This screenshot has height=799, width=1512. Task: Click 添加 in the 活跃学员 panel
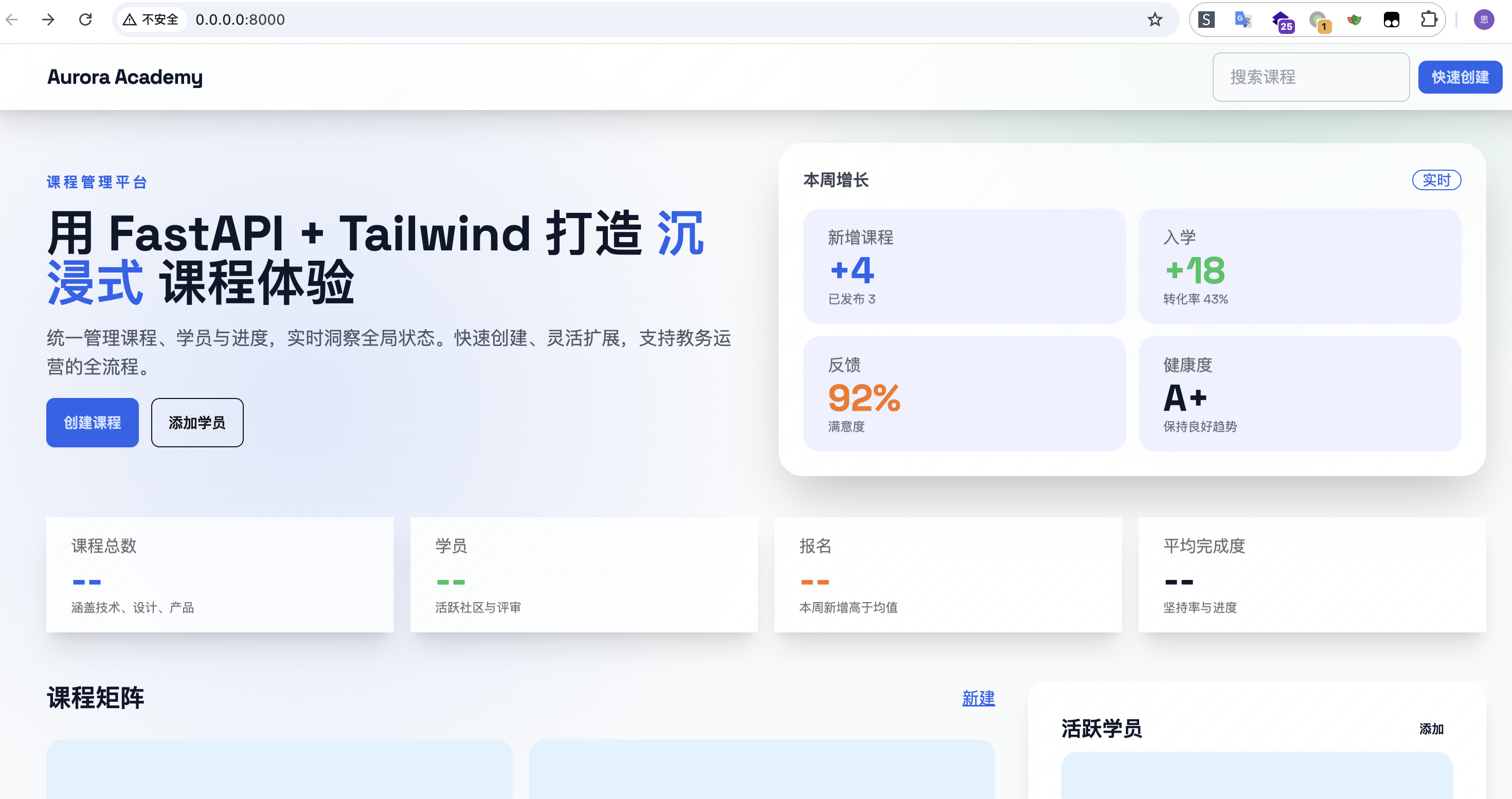coord(1431,729)
